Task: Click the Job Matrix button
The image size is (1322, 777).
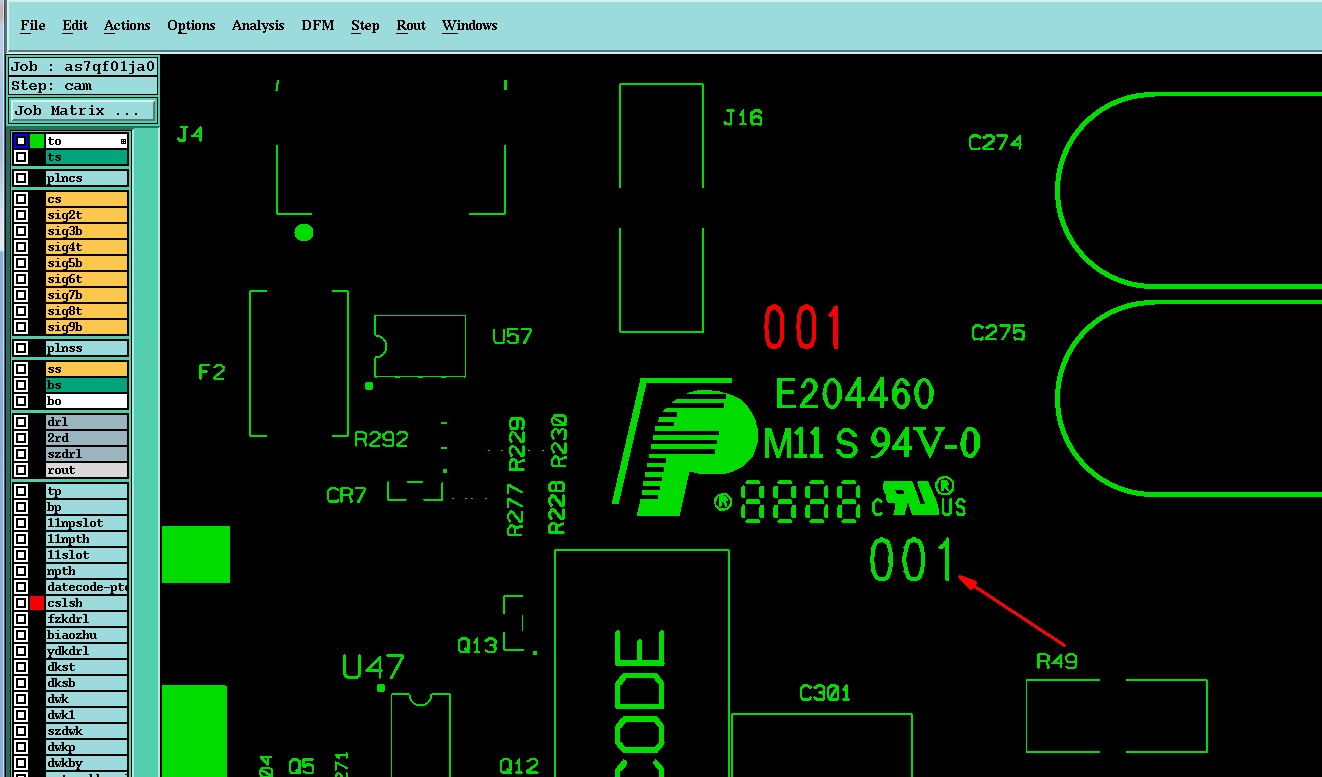Action: pyautogui.click(x=83, y=110)
